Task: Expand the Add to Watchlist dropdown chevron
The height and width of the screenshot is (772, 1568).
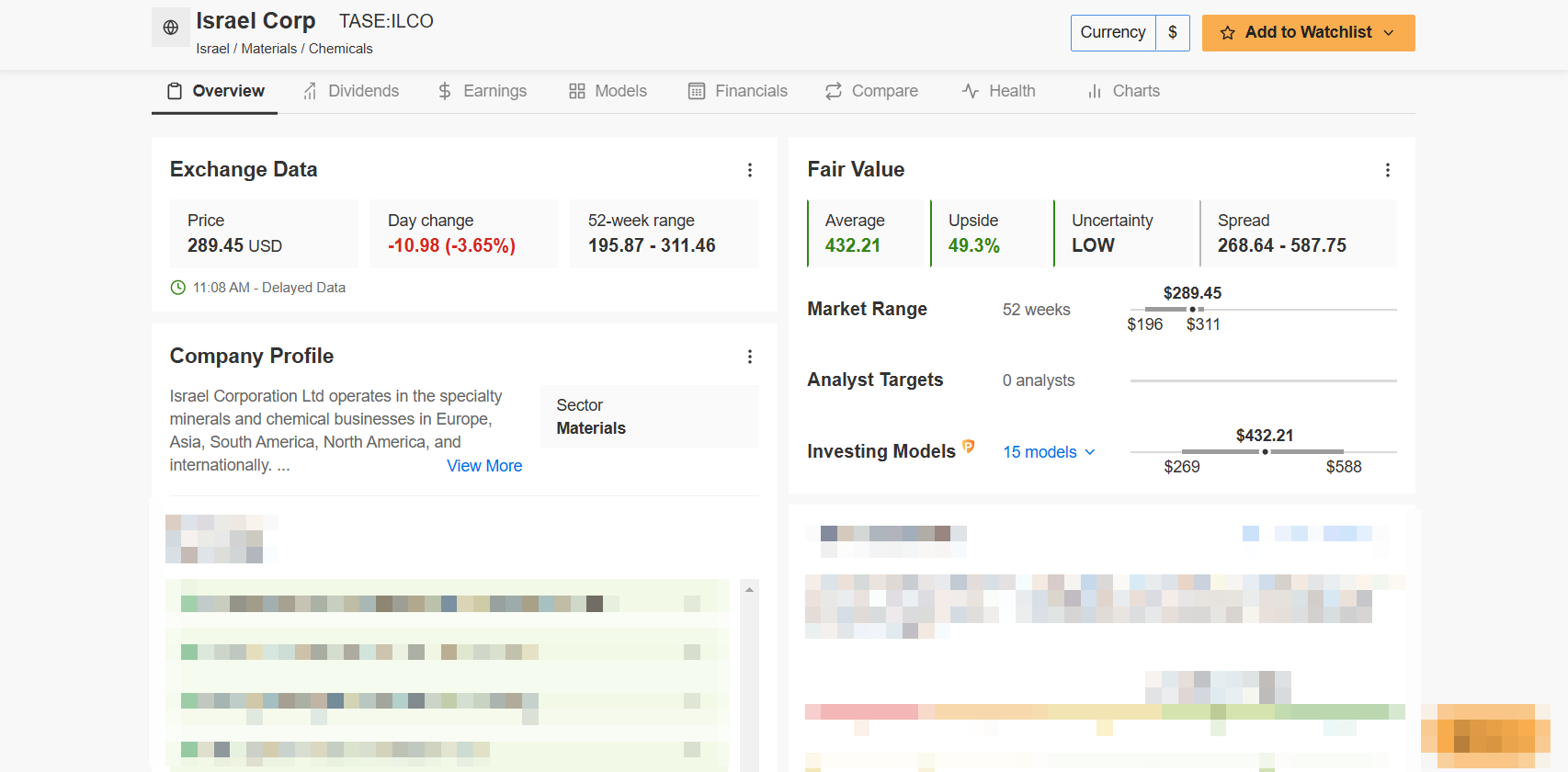Action: coord(1389,33)
